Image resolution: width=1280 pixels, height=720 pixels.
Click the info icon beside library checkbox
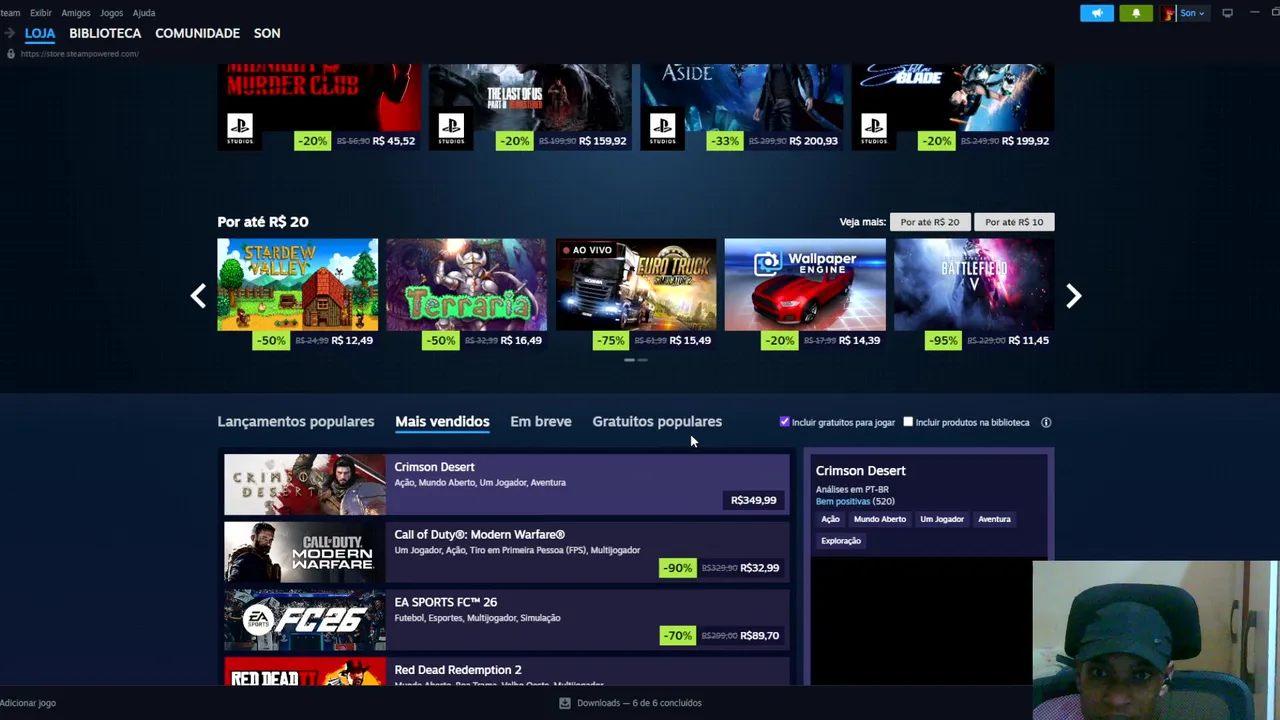(1046, 422)
